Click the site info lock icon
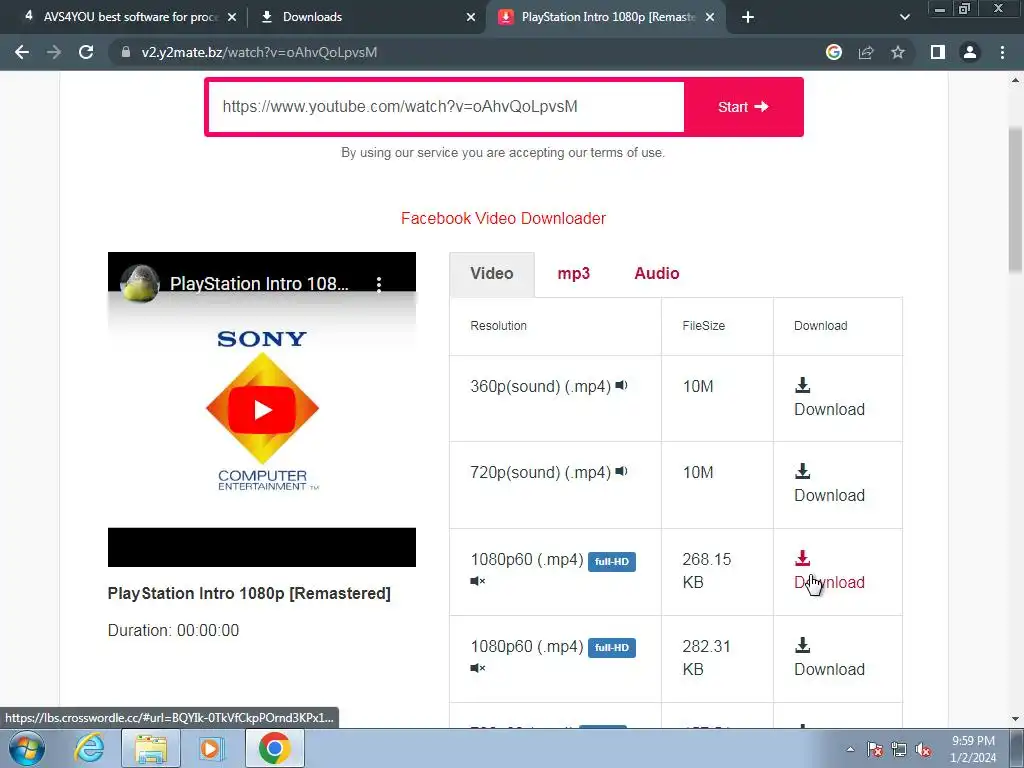1024x768 pixels. coord(126,52)
